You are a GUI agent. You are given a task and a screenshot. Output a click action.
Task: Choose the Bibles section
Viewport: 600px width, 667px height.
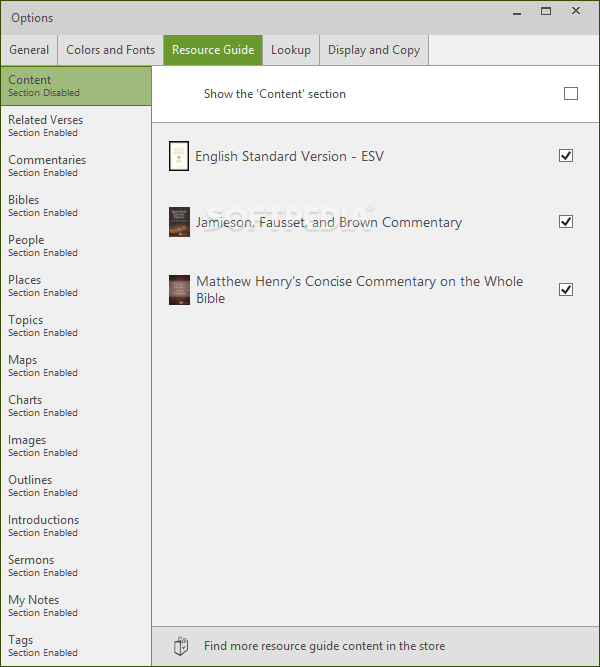click(x=76, y=206)
